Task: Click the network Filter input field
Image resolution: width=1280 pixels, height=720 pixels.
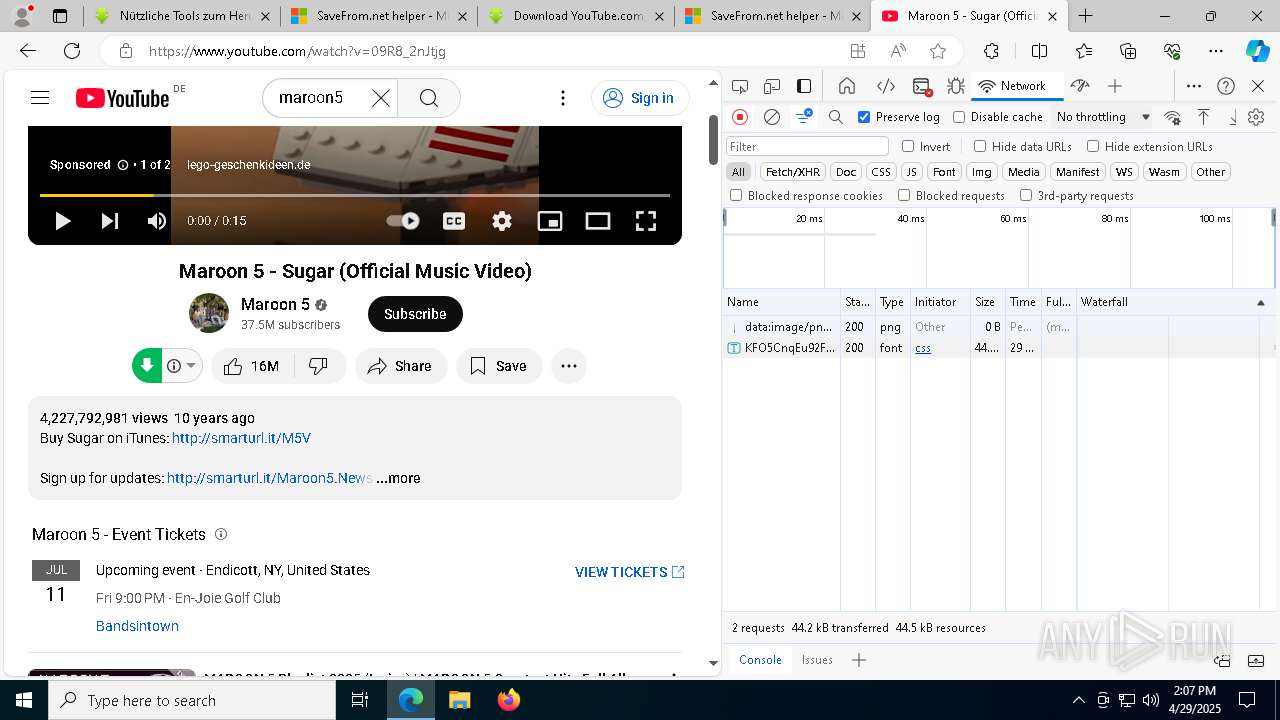Action: tap(807, 146)
